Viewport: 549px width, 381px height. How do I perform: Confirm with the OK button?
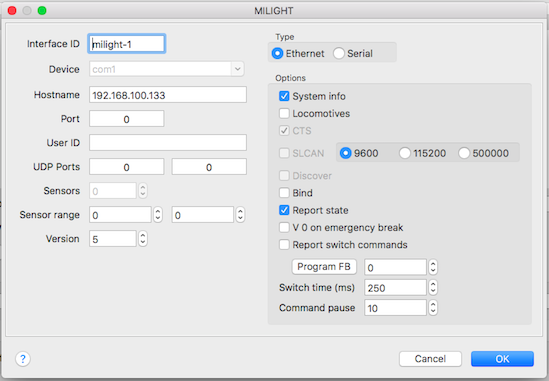pyautogui.click(x=502, y=359)
